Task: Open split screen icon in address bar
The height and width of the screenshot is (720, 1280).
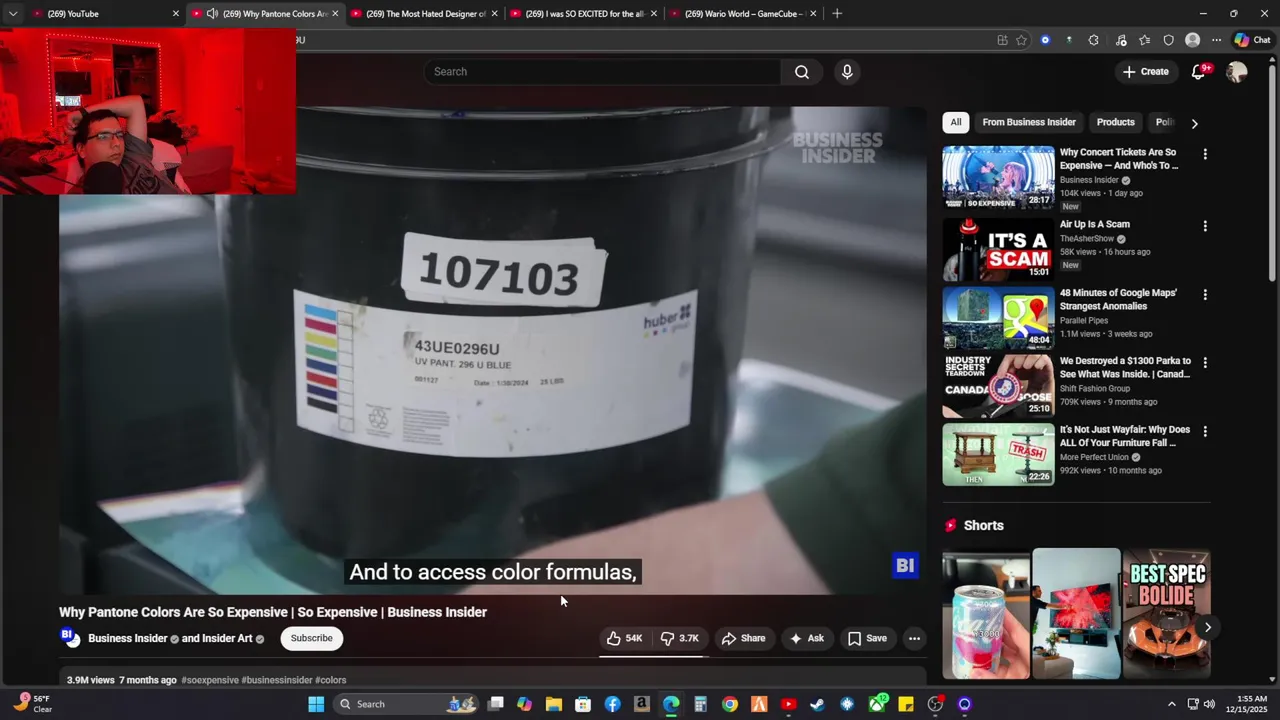Action: tap(1002, 40)
